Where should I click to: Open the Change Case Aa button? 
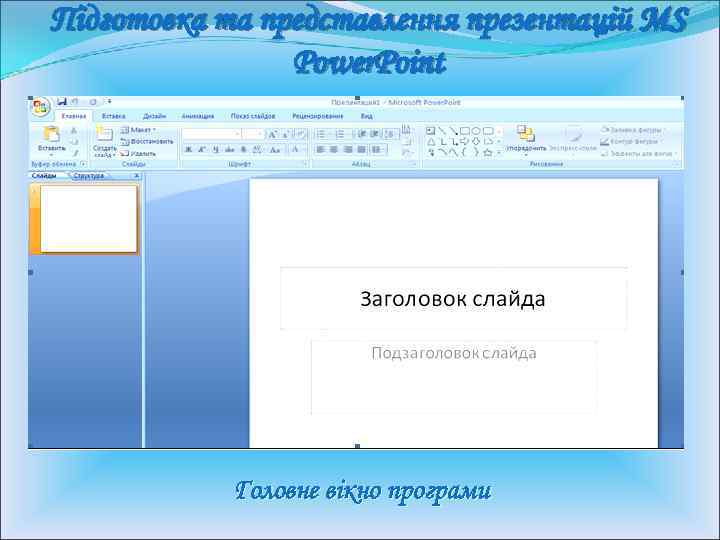(x=275, y=150)
